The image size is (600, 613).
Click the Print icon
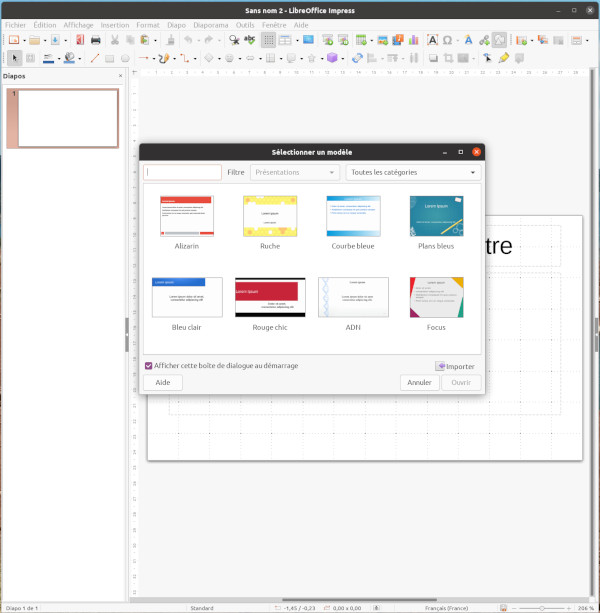tap(95, 40)
